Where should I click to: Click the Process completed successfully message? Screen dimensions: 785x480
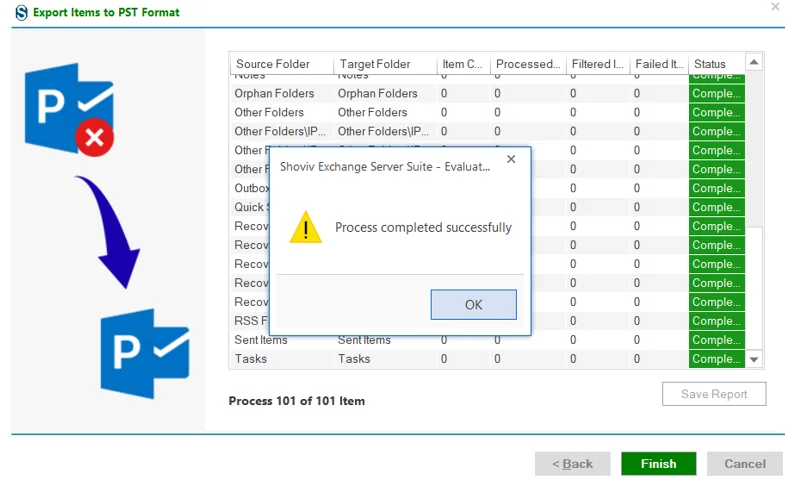[x=423, y=227]
